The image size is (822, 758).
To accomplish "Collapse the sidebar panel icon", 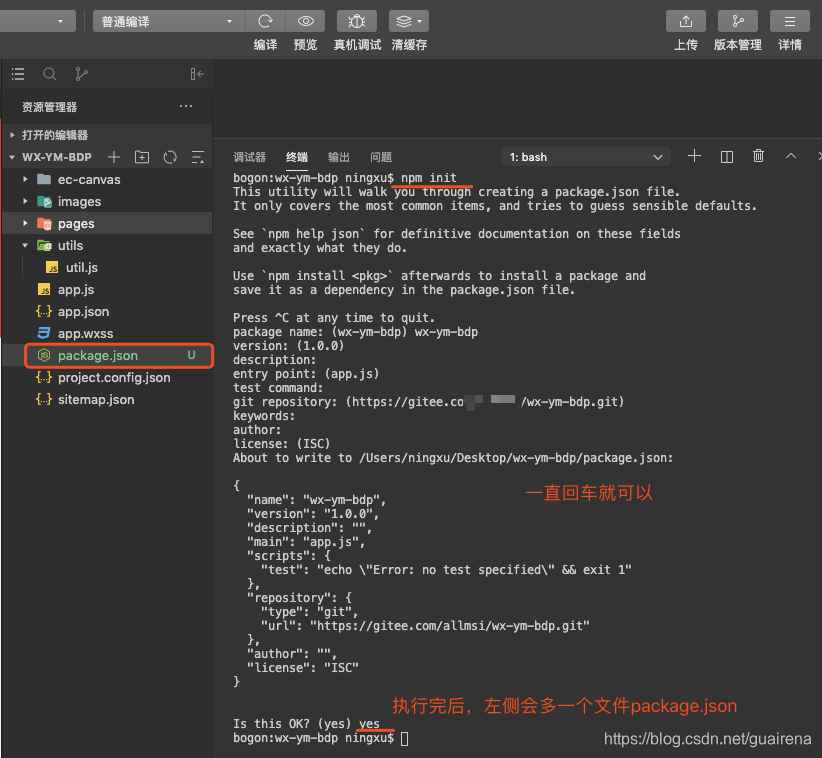I will pyautogui.click(x=197, y=74).
